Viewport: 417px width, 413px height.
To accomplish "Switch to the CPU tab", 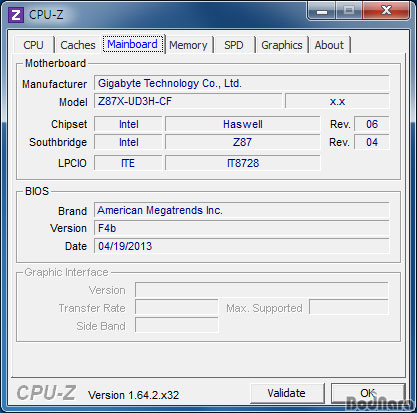I will point(33,45).
